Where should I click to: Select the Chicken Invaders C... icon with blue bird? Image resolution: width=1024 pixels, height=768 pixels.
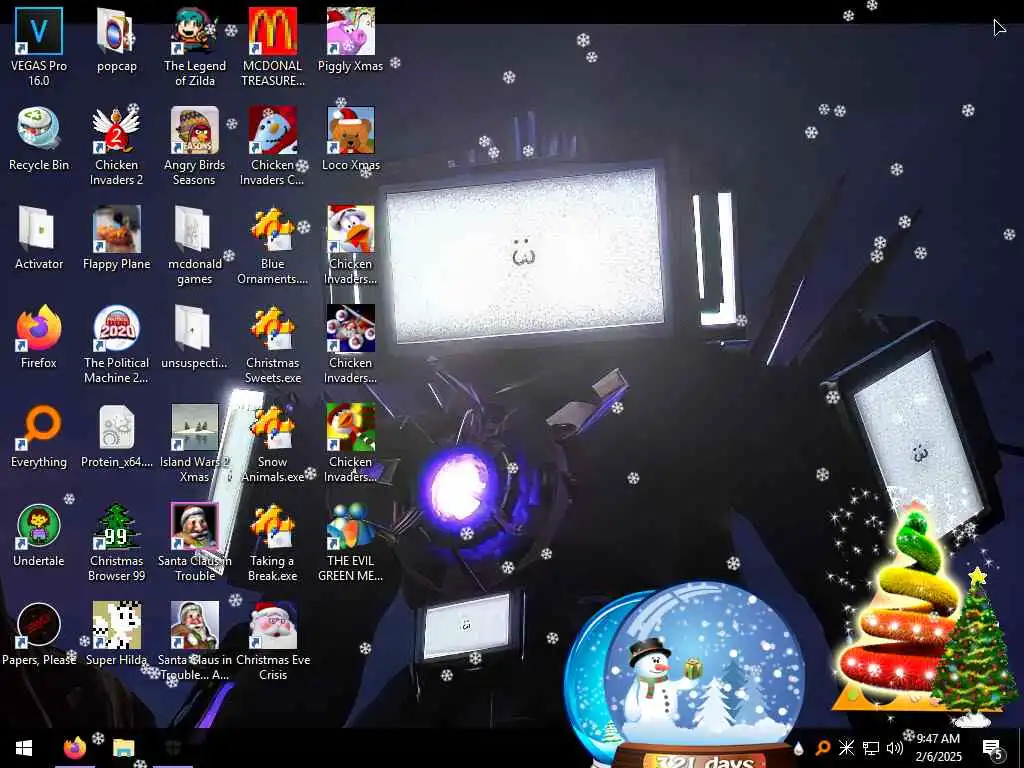pos(273,146)
